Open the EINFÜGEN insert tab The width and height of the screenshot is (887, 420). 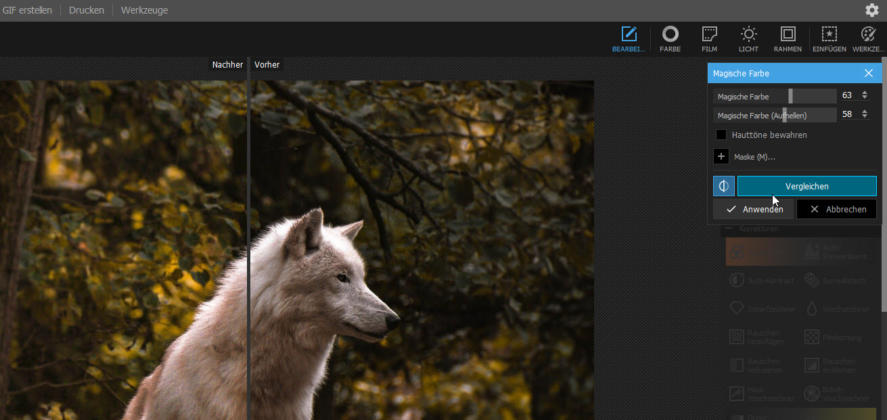829,39
